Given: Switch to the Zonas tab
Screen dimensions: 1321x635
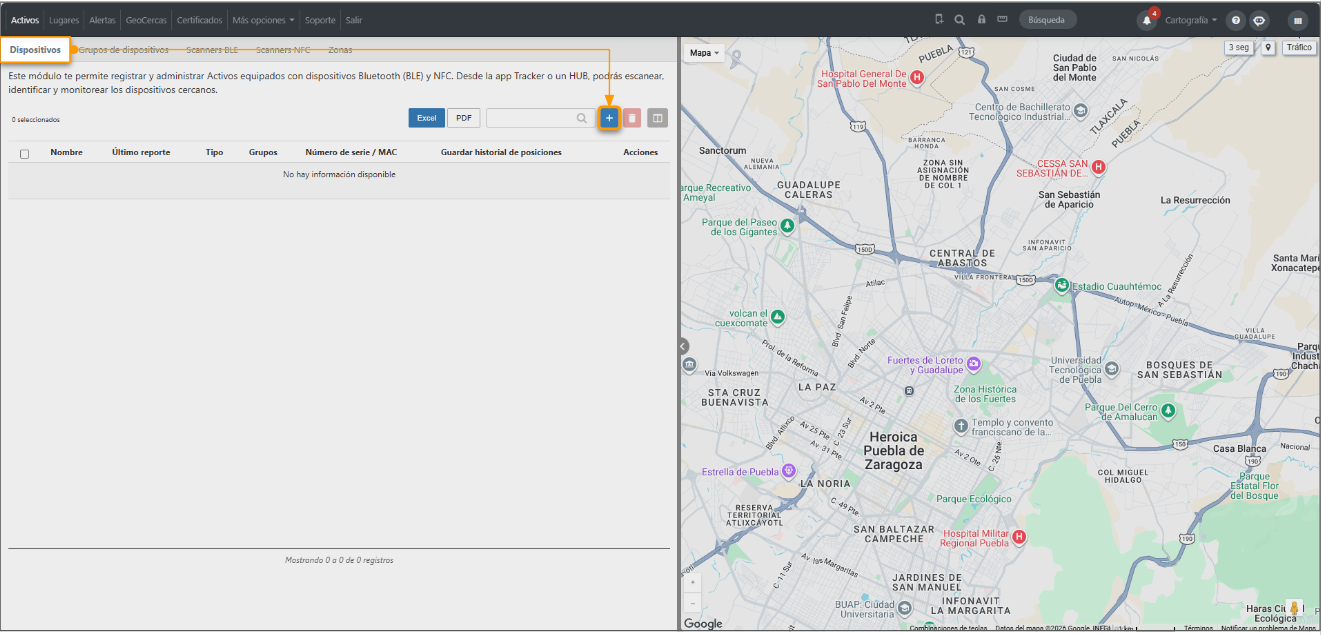Looking at the screenshot, I should point(340,49).
